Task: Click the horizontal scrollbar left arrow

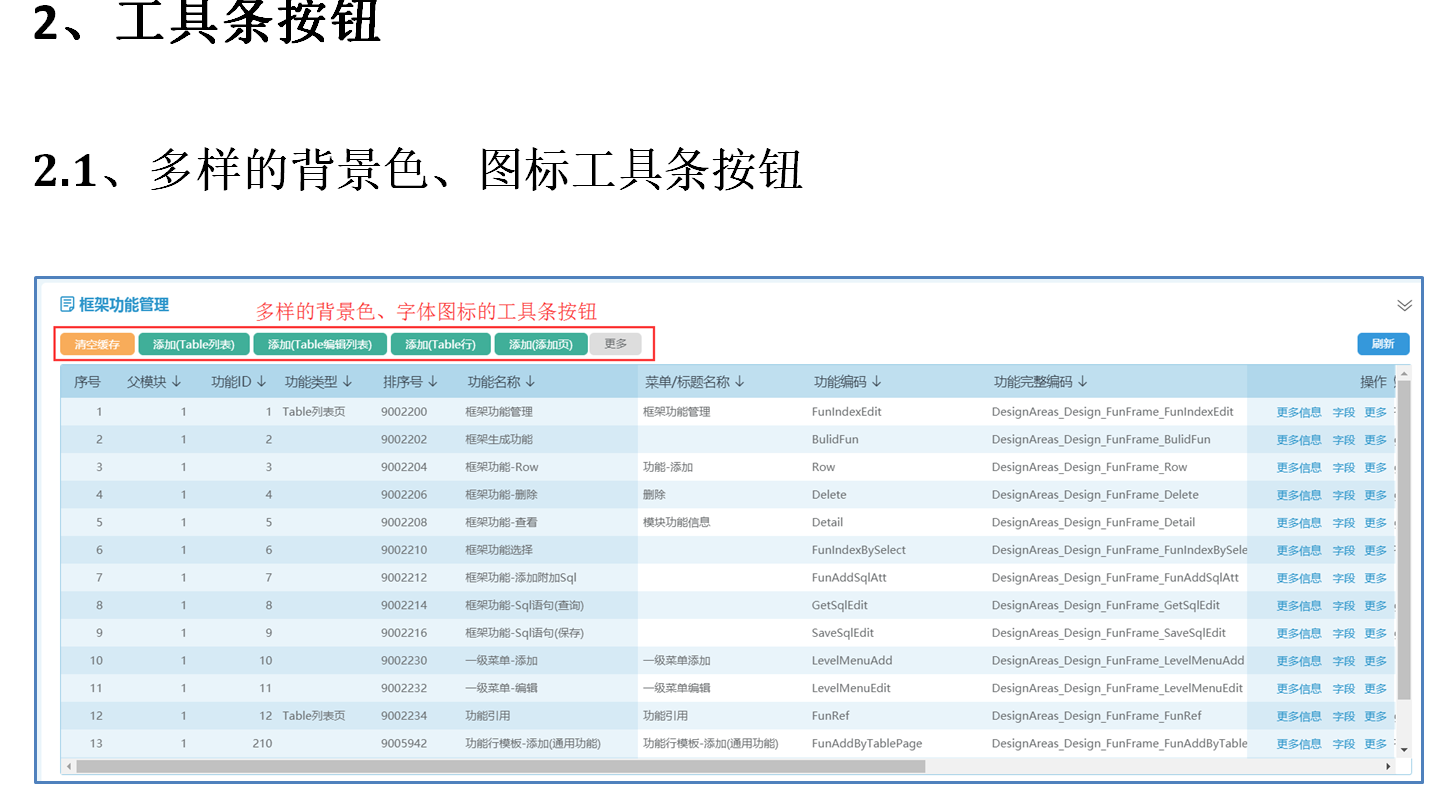Action: (68, 766)
